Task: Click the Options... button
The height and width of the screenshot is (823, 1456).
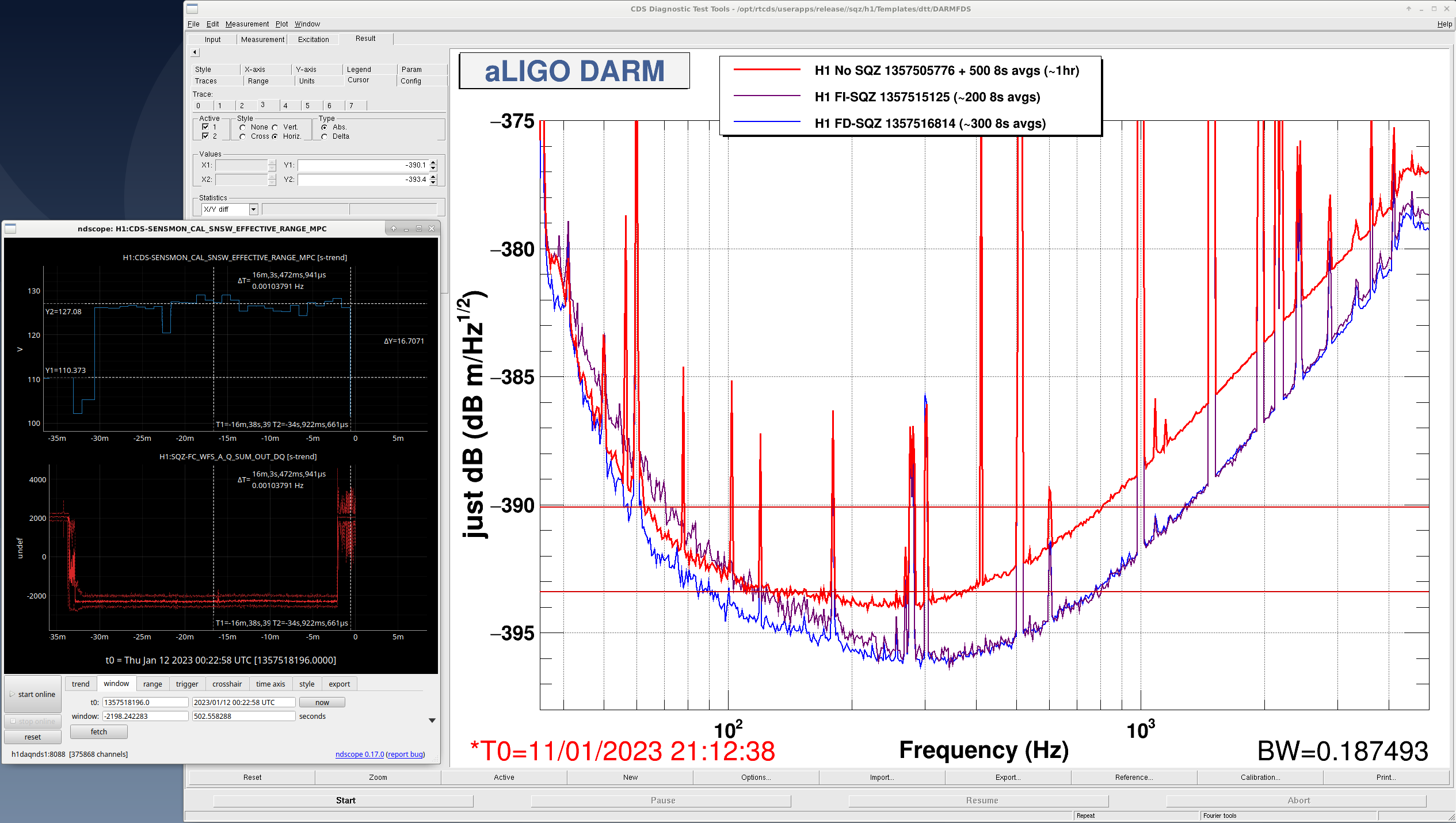Action: [756, 778]
